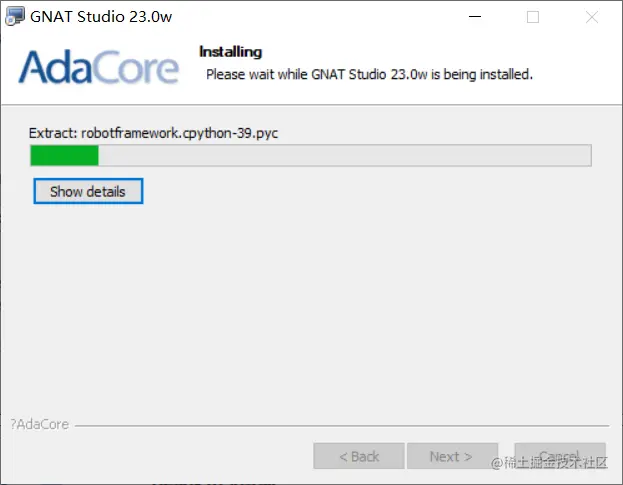
Task: Click the Extract robotframework.cpython-39.pyc status text
Action: point(153,133)
